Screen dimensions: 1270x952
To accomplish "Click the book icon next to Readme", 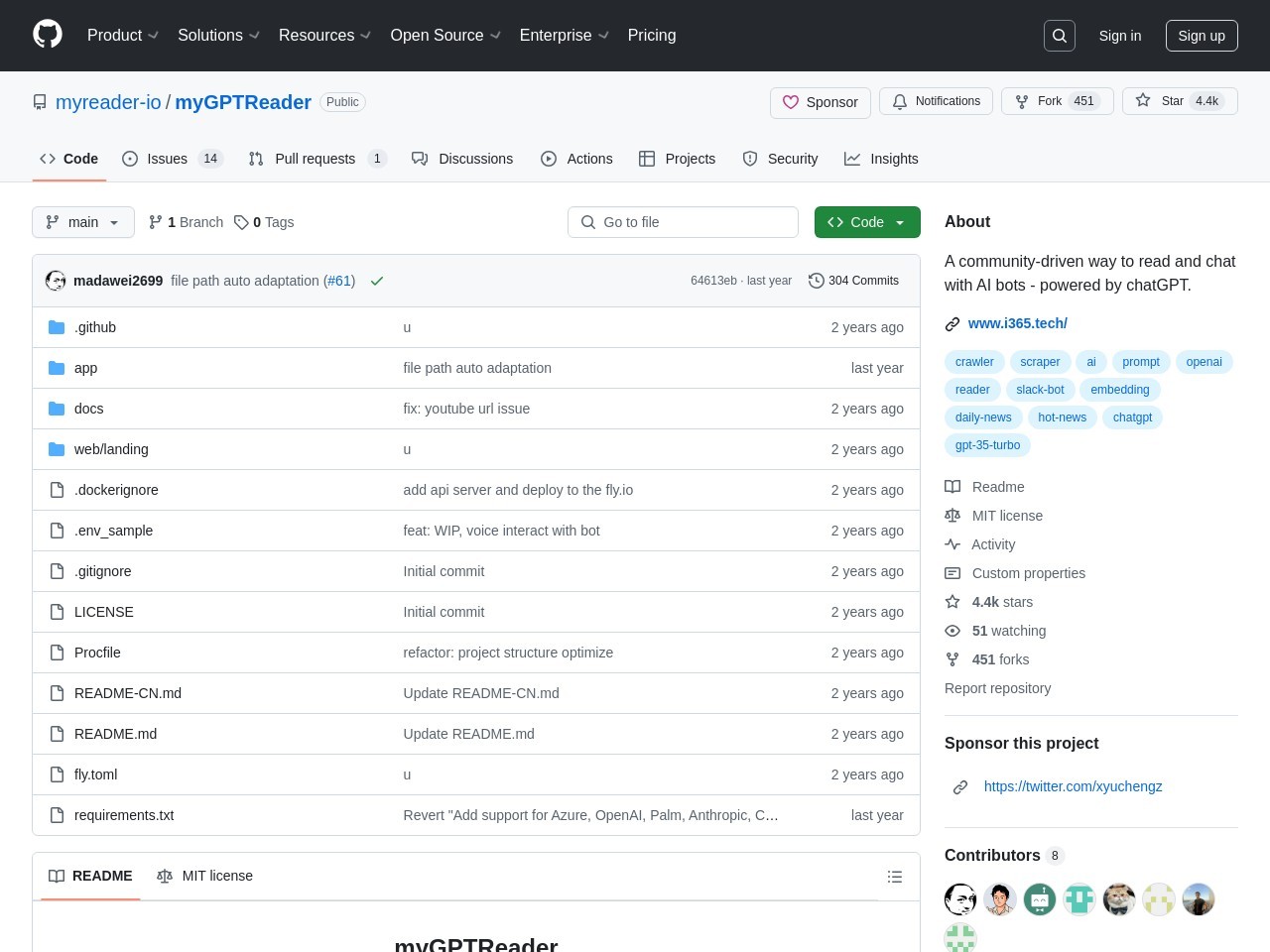I will tap(952, 487).
